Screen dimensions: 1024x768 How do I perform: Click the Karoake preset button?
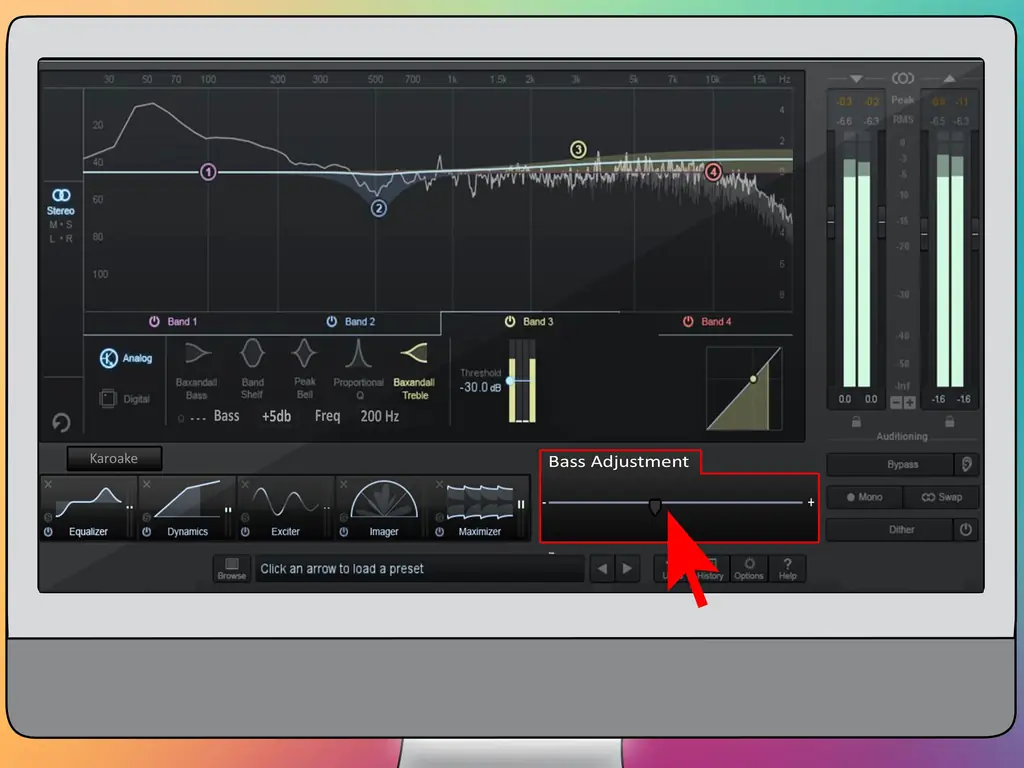pyautogui.click(x=114, y=458)
